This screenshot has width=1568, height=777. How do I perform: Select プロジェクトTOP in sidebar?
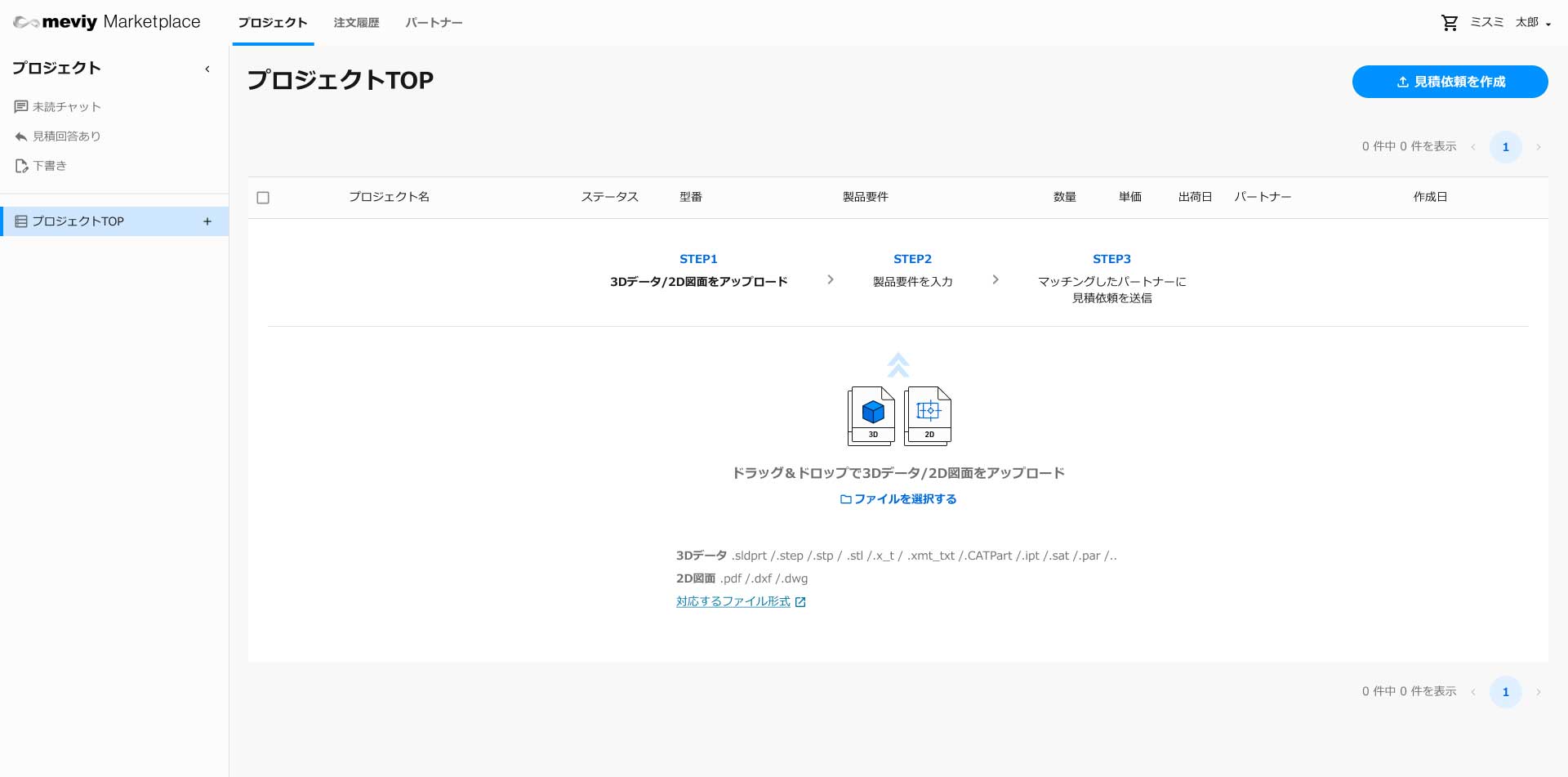pyautogui.click(x=114, y=221)
